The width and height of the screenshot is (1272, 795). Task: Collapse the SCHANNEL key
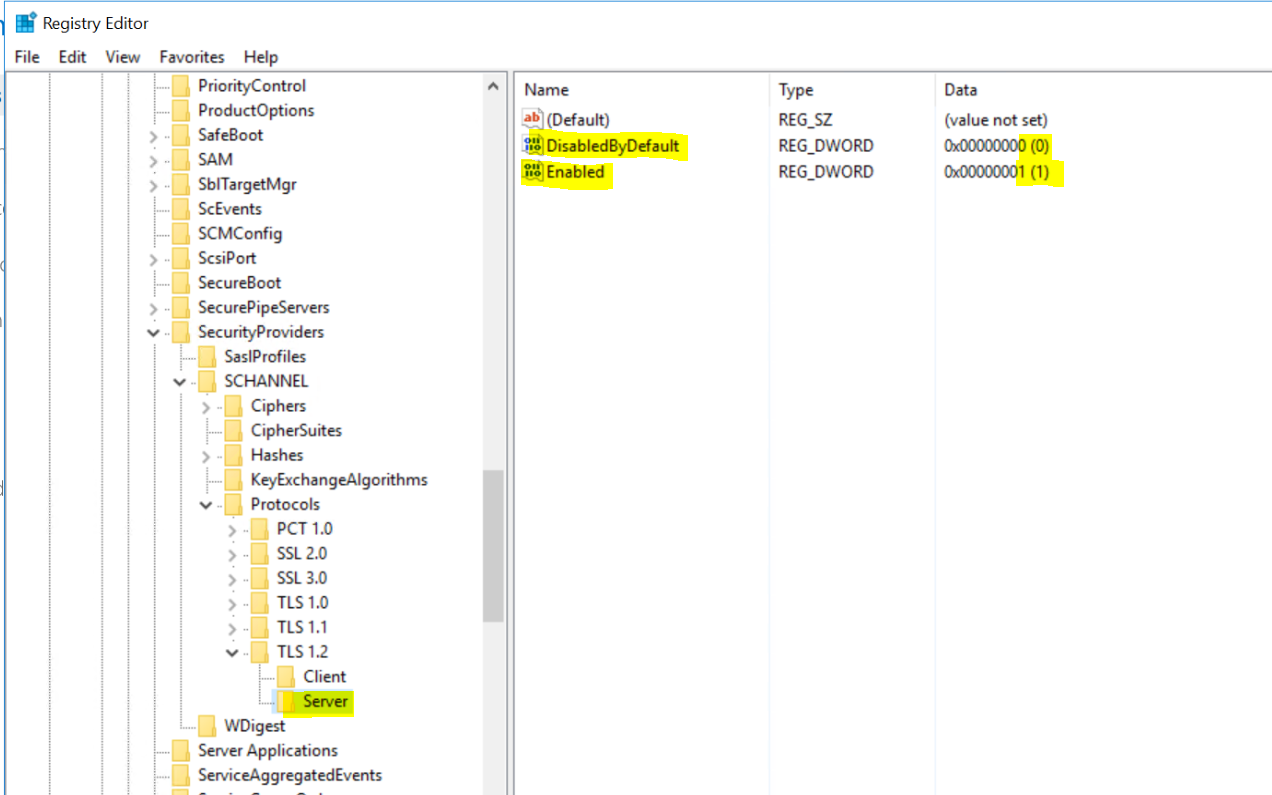[179, 381]
